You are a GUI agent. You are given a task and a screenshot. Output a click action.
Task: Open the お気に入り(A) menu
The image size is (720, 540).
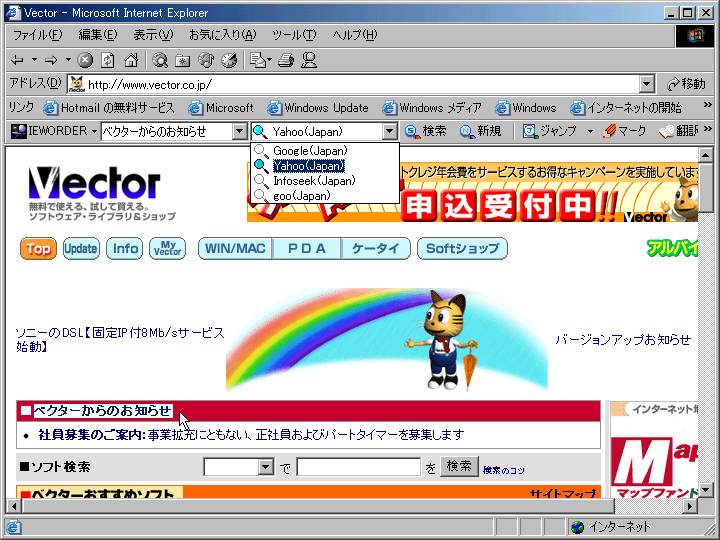click(223, 35)
